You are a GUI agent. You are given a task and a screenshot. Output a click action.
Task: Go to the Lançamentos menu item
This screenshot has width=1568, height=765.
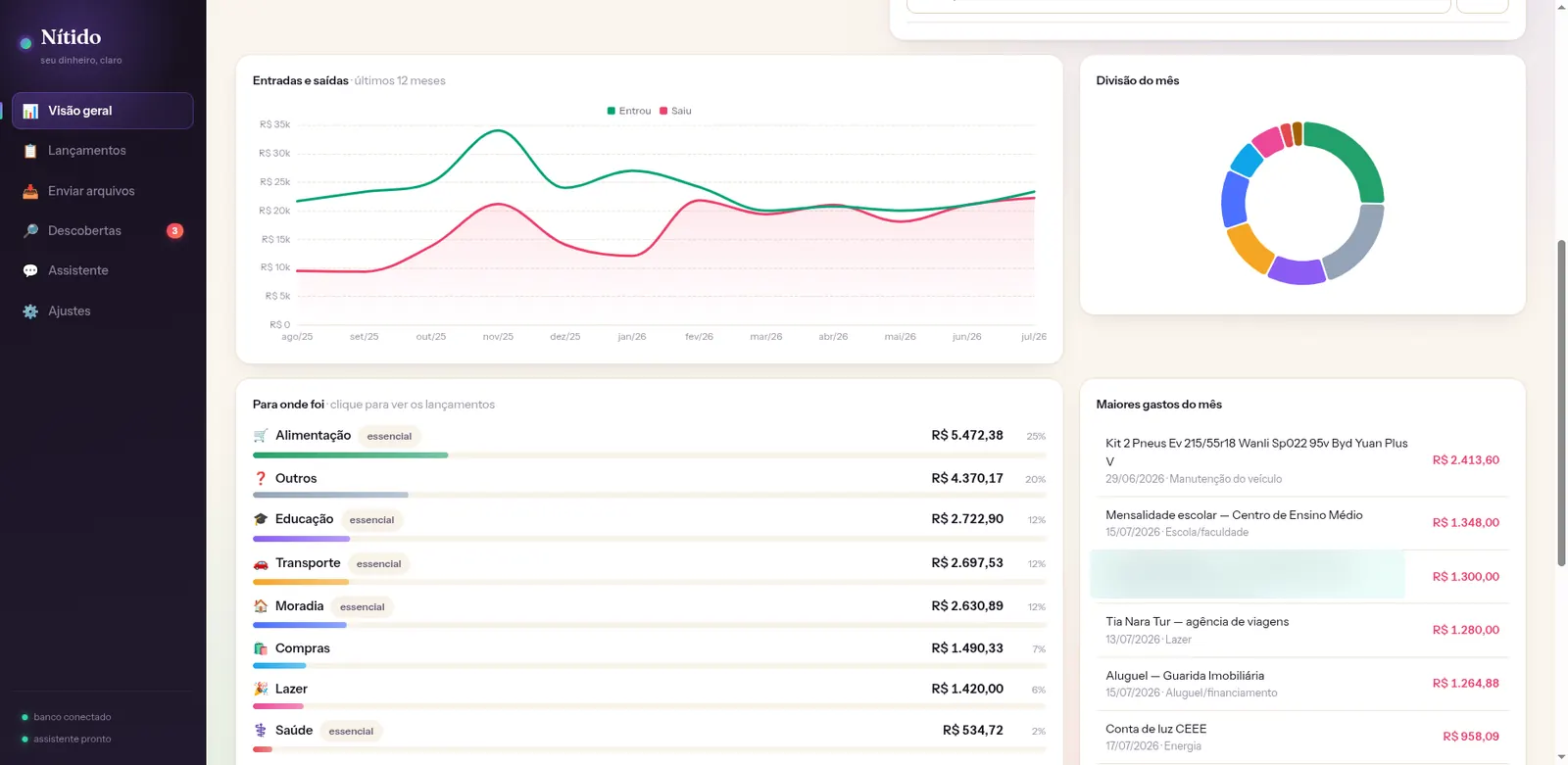tap(102, 151)
